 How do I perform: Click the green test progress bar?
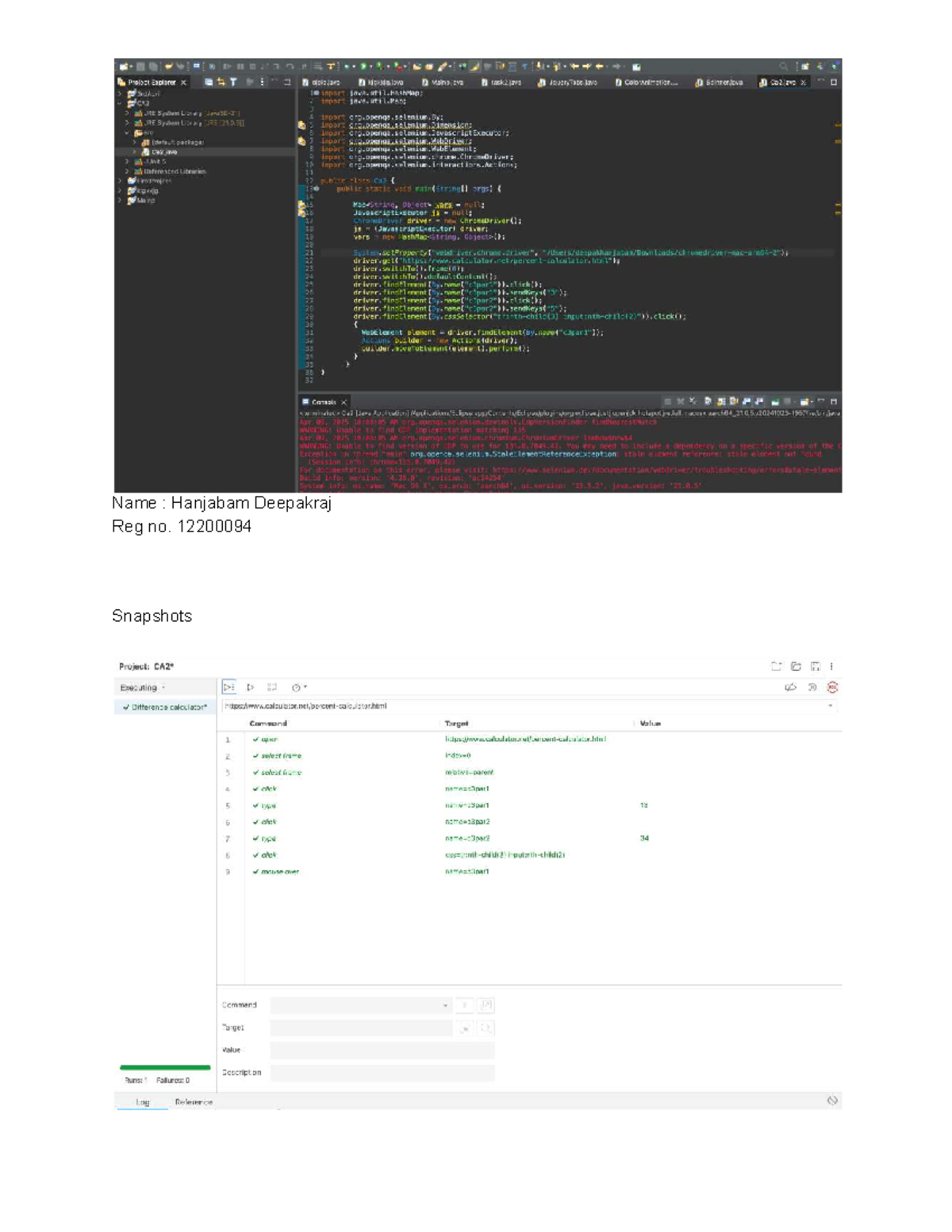click(165, 1068)
